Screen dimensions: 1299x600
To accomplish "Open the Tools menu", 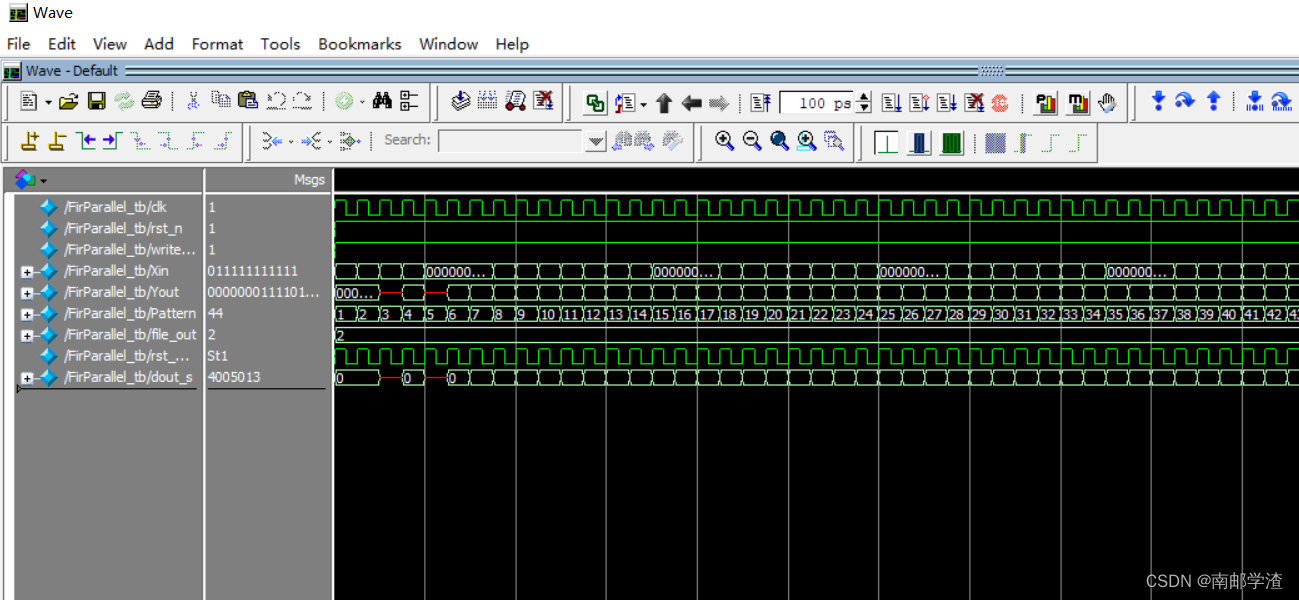I will (281, 44).
